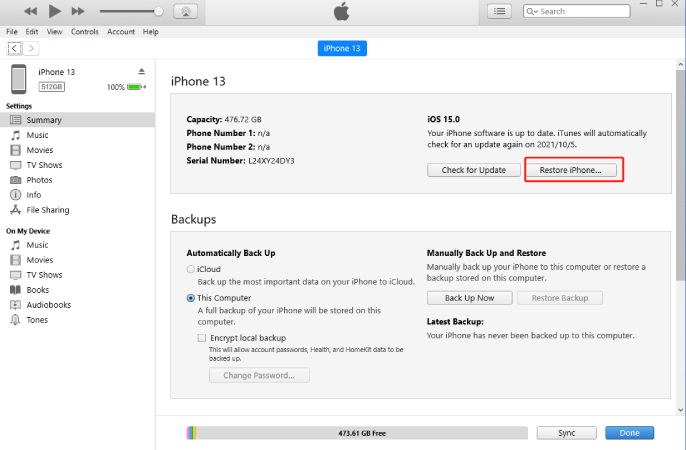
Task: Select the iCloud backup radio button
Action: pos(190,269)
